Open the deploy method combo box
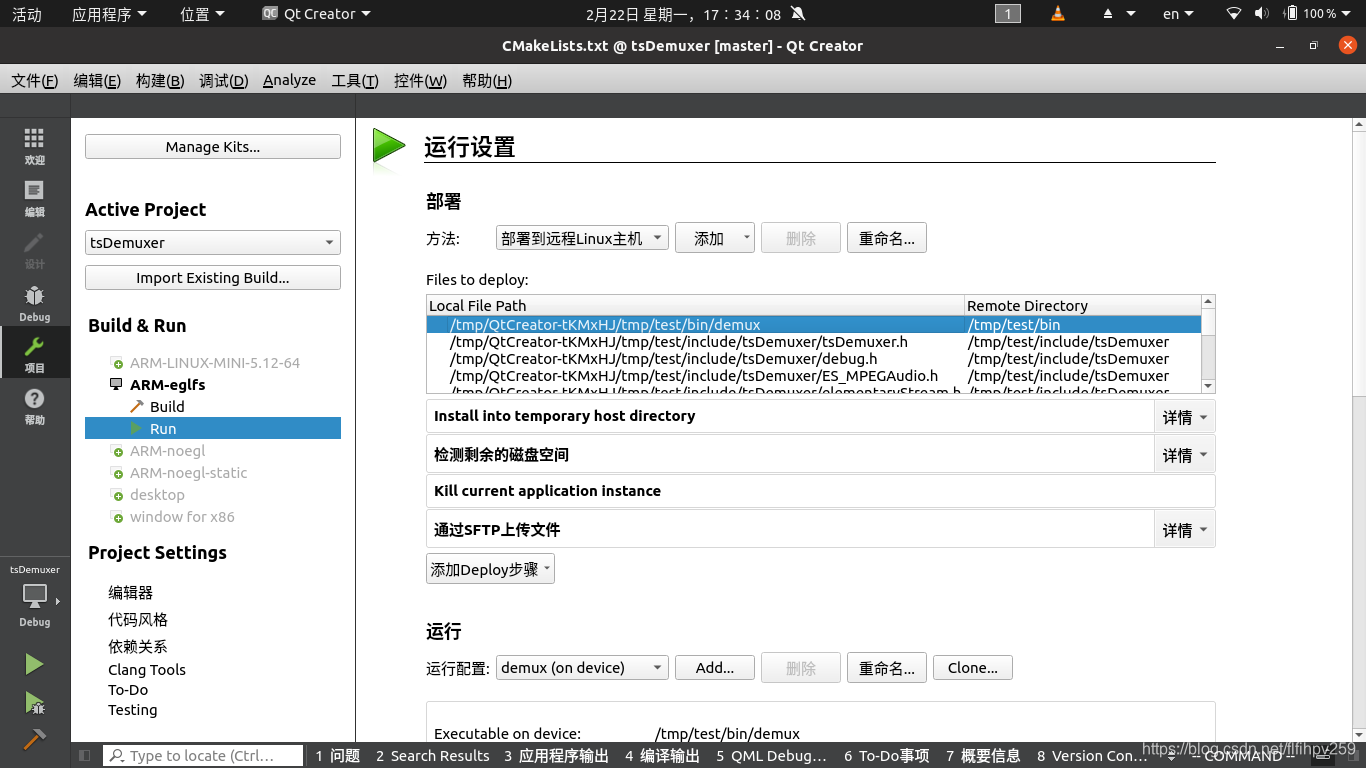1366x768 pixels. 582,238
